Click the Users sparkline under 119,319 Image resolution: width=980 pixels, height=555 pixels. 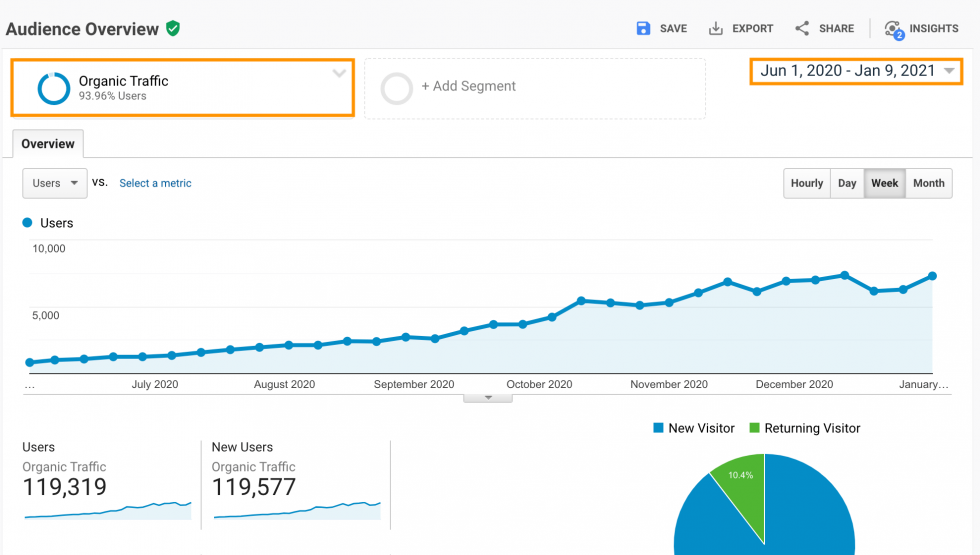pyautogui.click(x=108, y=510)
